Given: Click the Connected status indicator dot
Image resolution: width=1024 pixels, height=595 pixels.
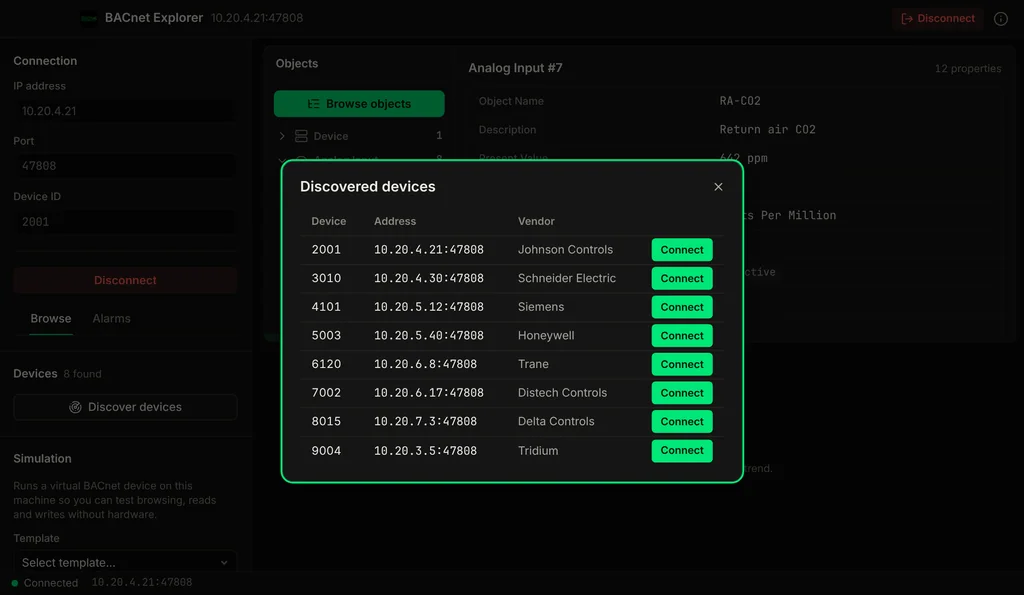Looking at the screenshot, I should (x=14, y=583).
